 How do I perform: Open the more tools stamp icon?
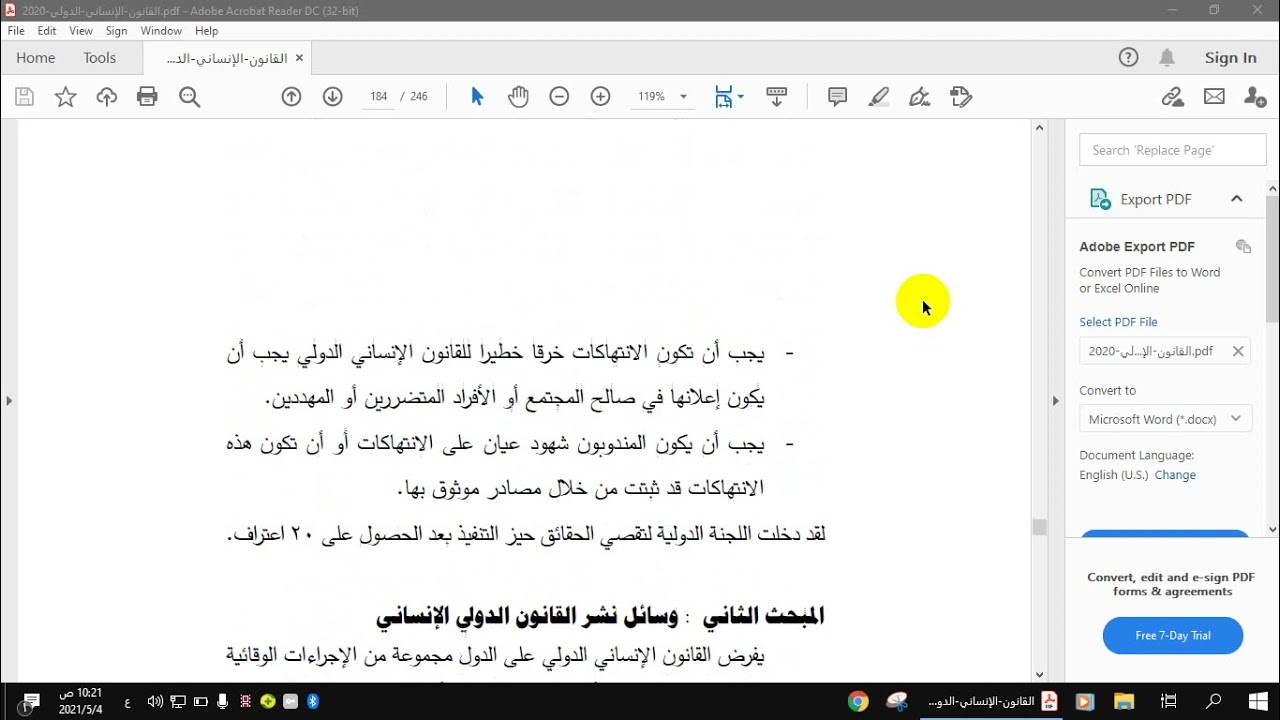click(961, 97)
